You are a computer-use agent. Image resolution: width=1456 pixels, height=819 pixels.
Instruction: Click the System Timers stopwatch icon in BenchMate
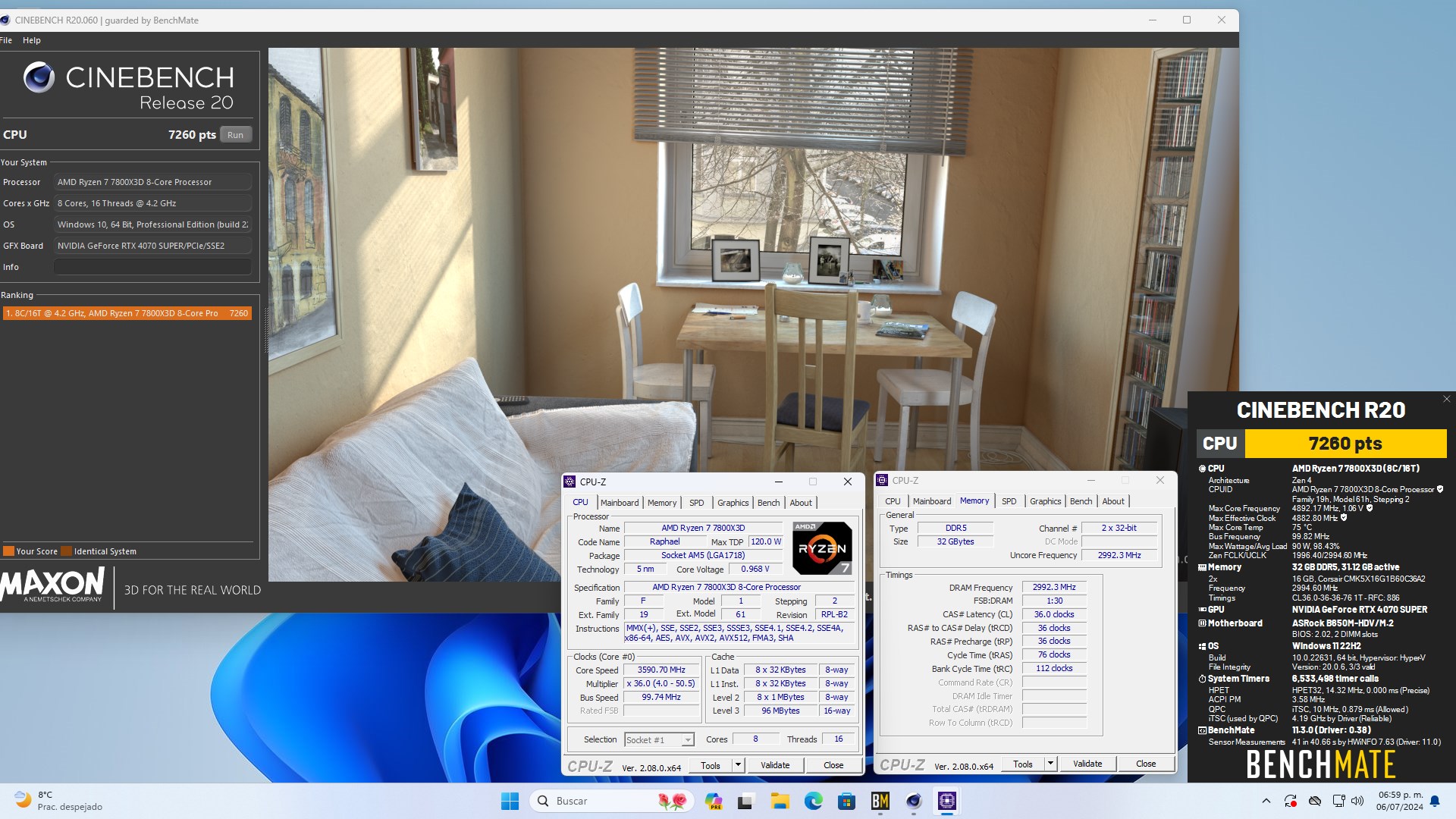click(x=1202, y=679)
